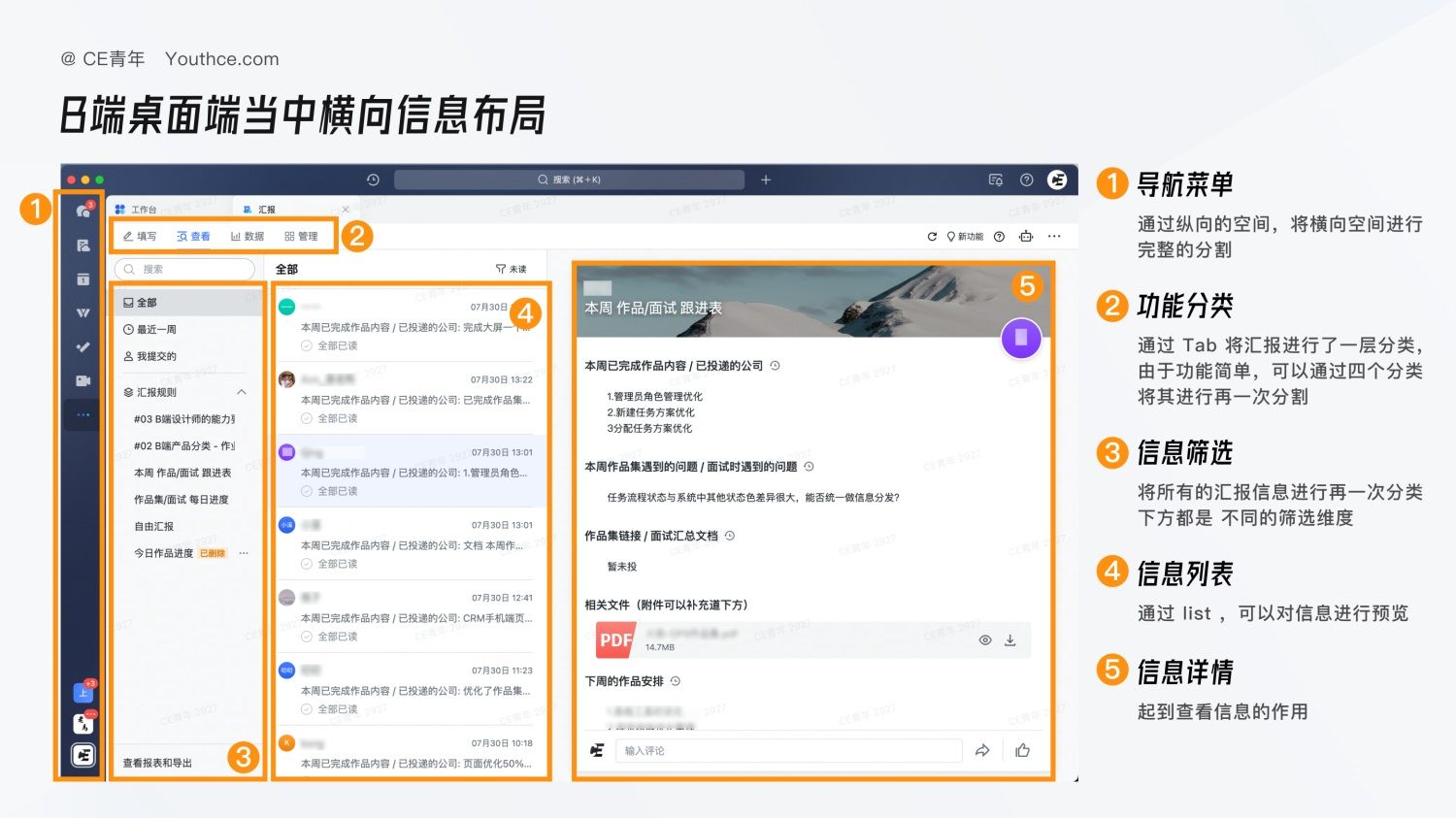Open bottom CE workspace icon in sidebar
1456x818 pixels.
tap(83, 755)
